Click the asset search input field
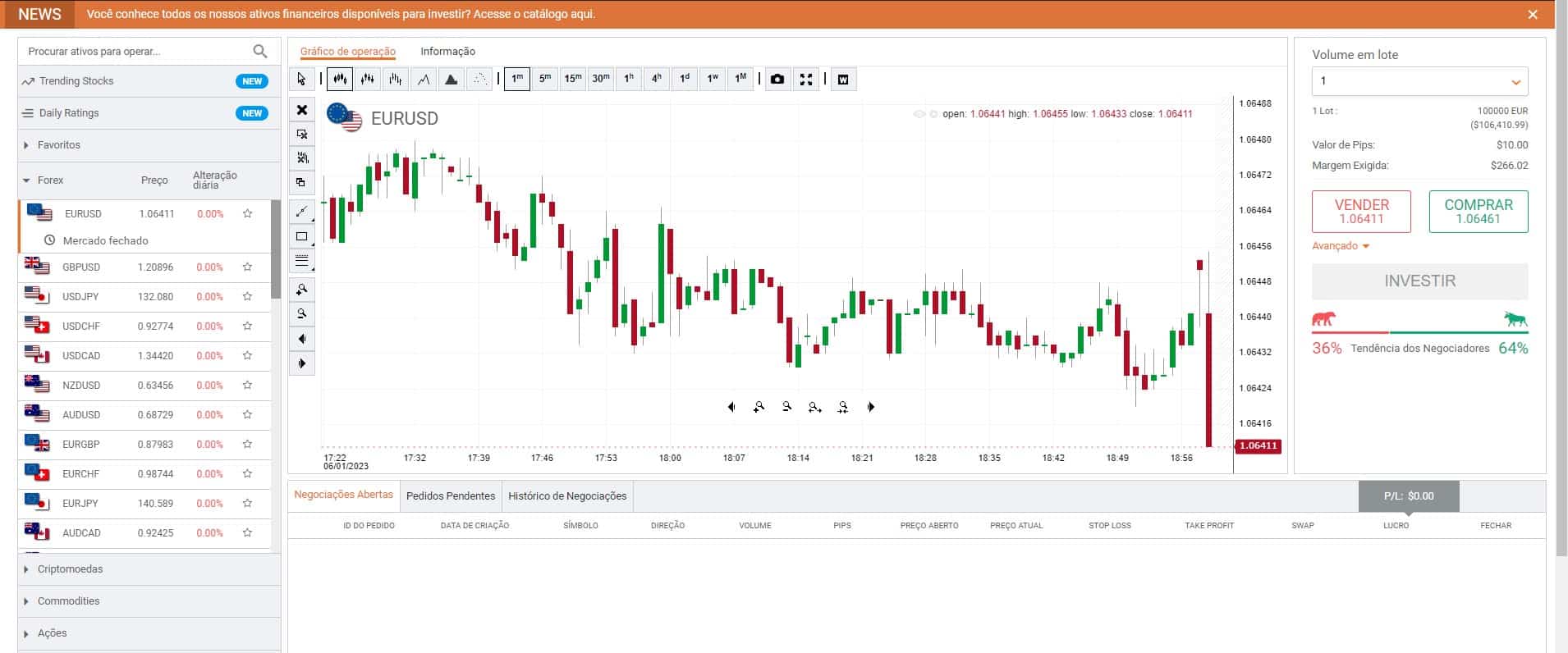 pos(136,51)
